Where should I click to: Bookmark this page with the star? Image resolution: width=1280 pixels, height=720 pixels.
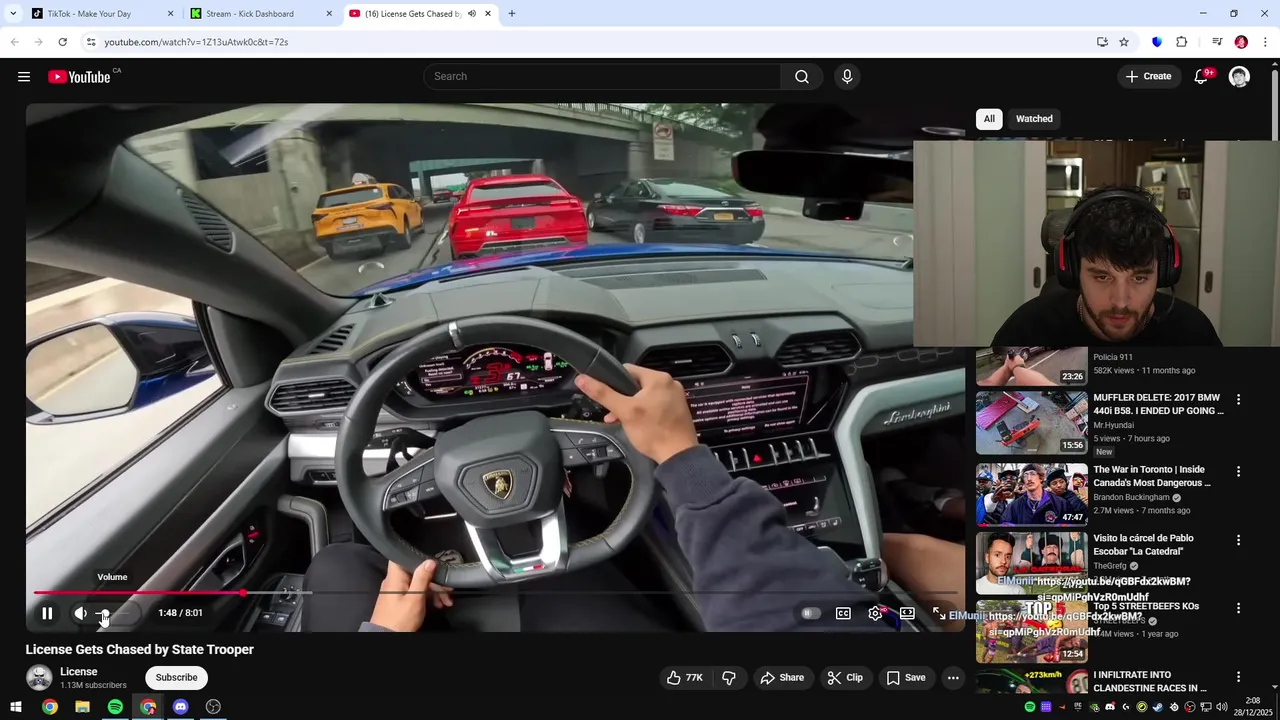pyautogui.click(x=1124, y=42)
